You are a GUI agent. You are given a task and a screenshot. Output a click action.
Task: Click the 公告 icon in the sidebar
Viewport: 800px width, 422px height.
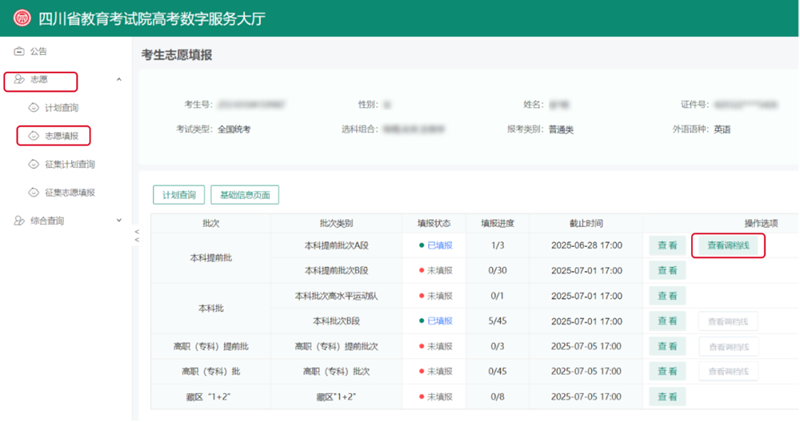pos(19,51)
